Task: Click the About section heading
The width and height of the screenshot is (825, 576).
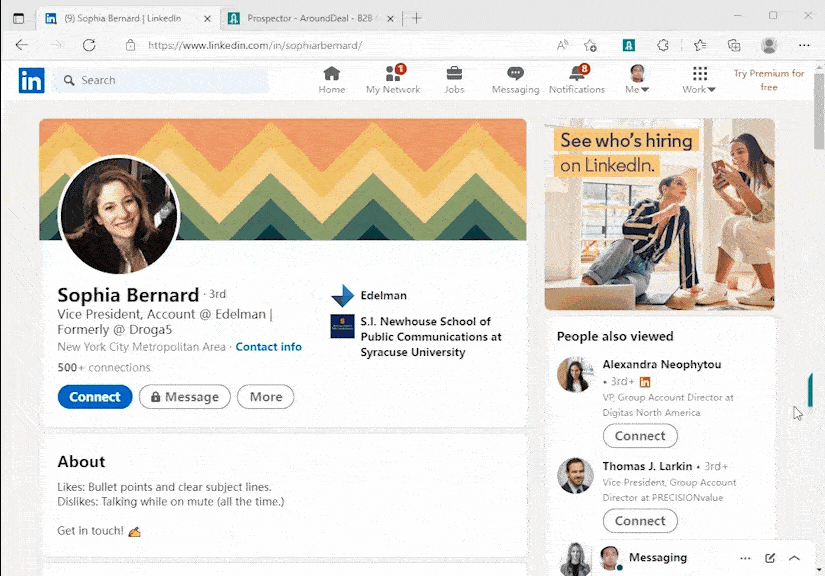Action: [x=82, y=461]
